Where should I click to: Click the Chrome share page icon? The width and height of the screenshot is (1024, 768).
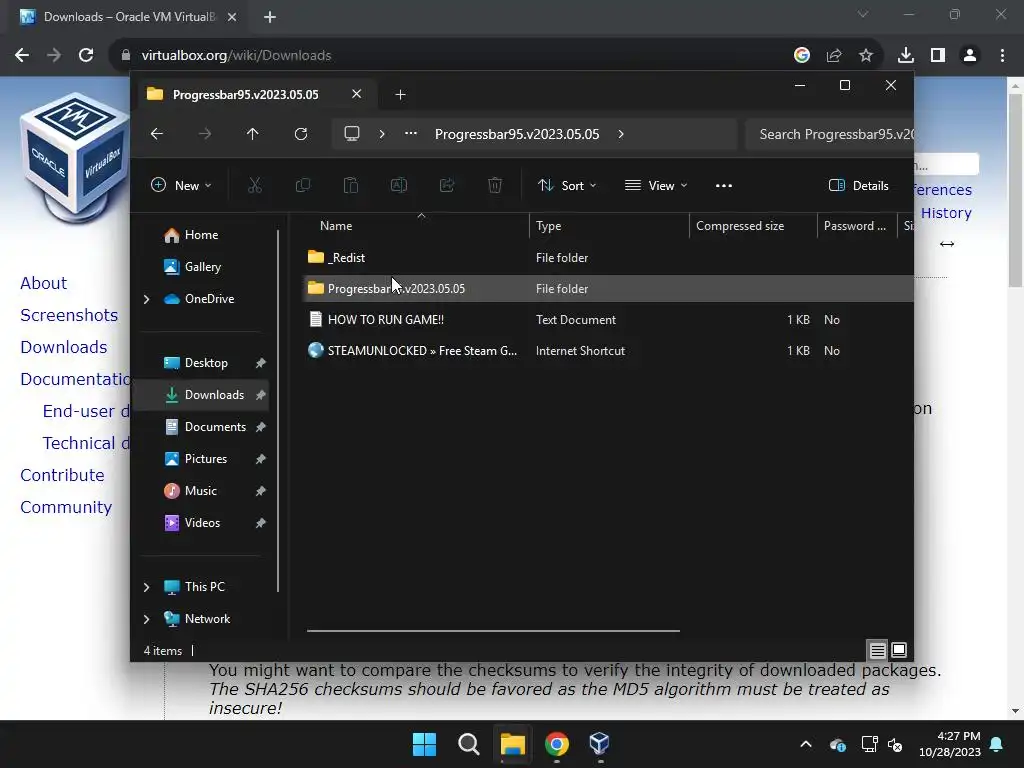click(834, 56)
